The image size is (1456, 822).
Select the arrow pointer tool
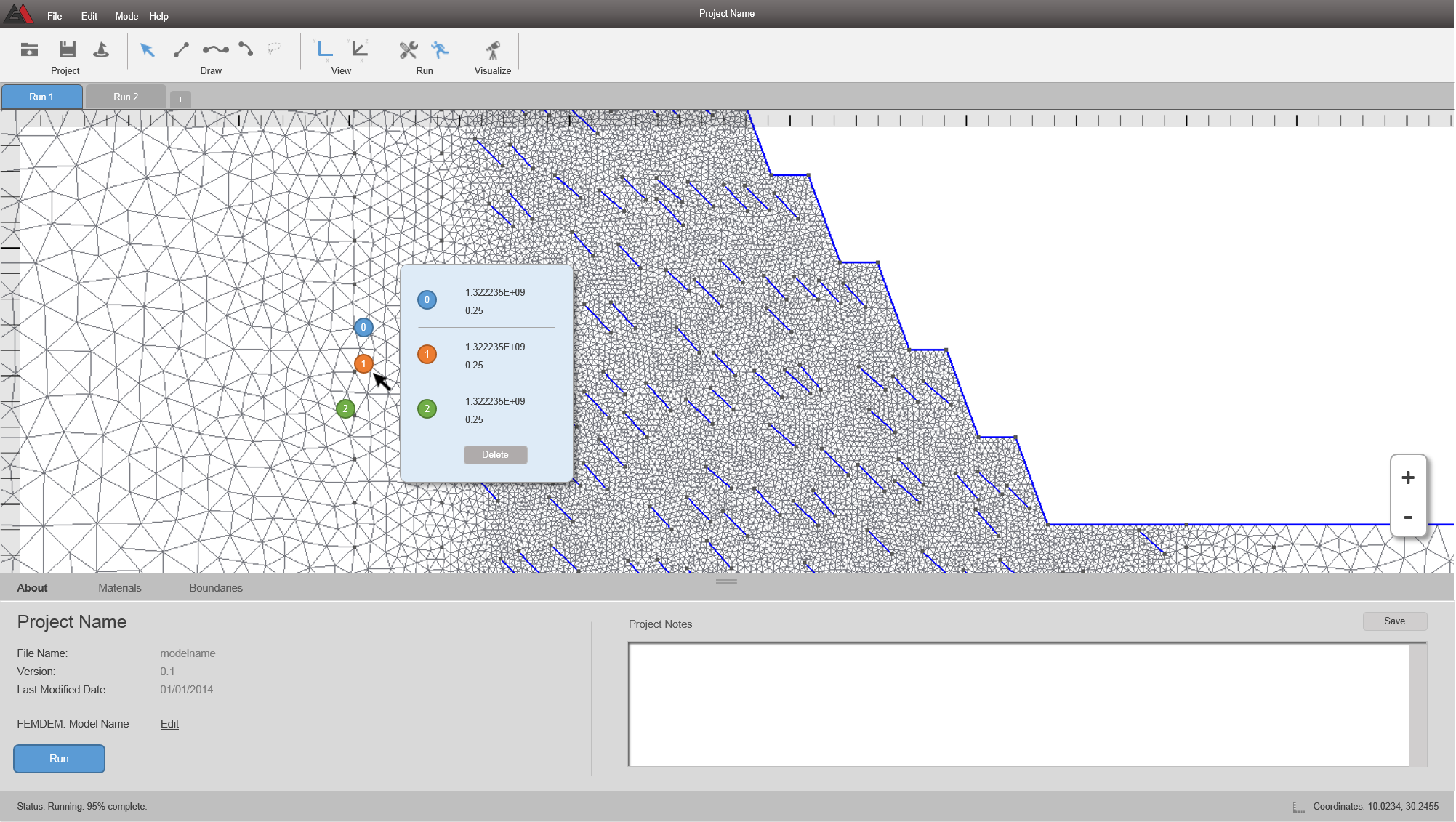[x=148, y=49]
